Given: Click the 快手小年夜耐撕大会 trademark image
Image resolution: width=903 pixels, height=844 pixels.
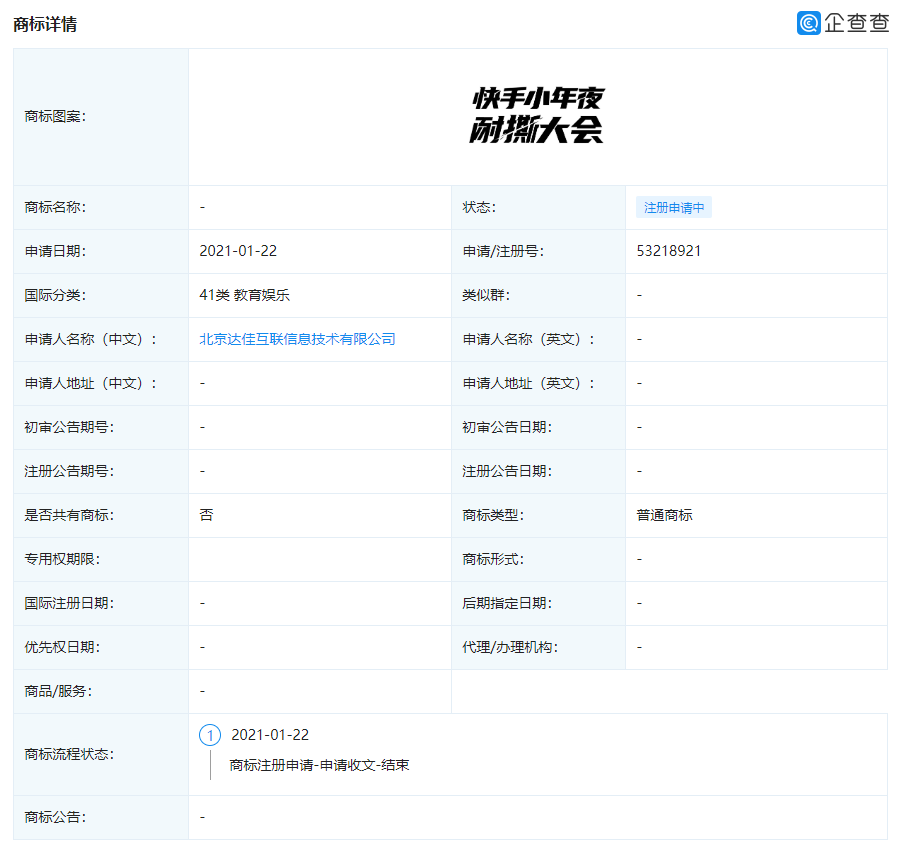Looking at the screenshot, I should (x=537, y=115).
